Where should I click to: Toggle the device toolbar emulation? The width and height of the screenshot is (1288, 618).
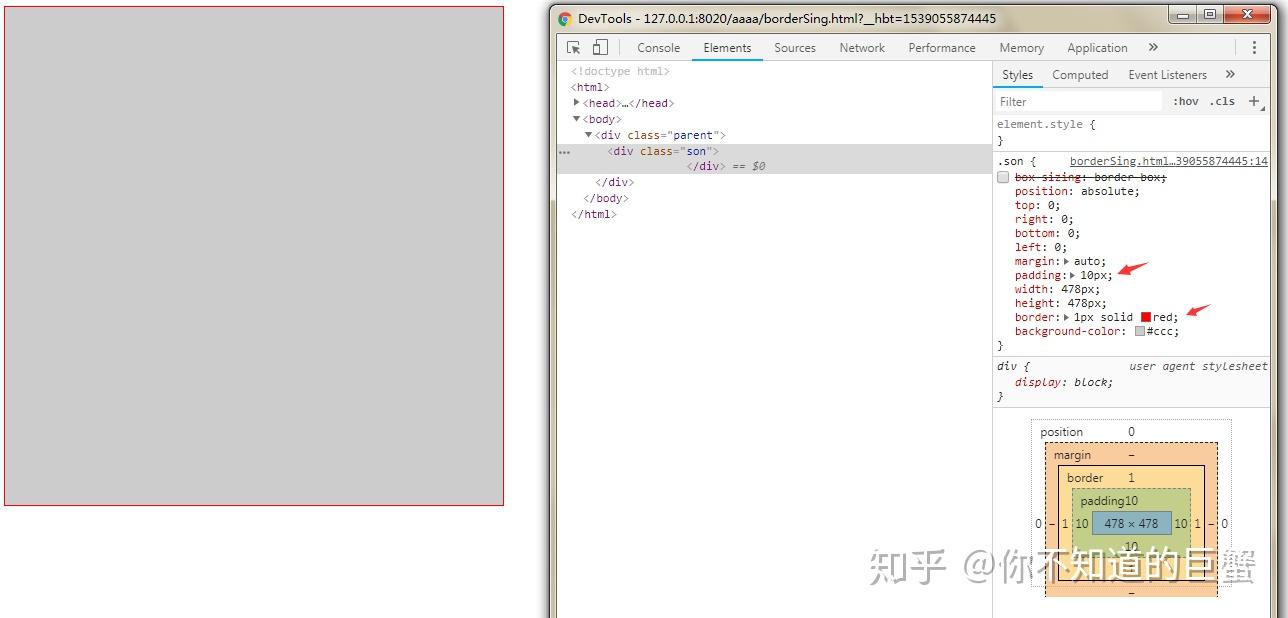click(600, 47)
